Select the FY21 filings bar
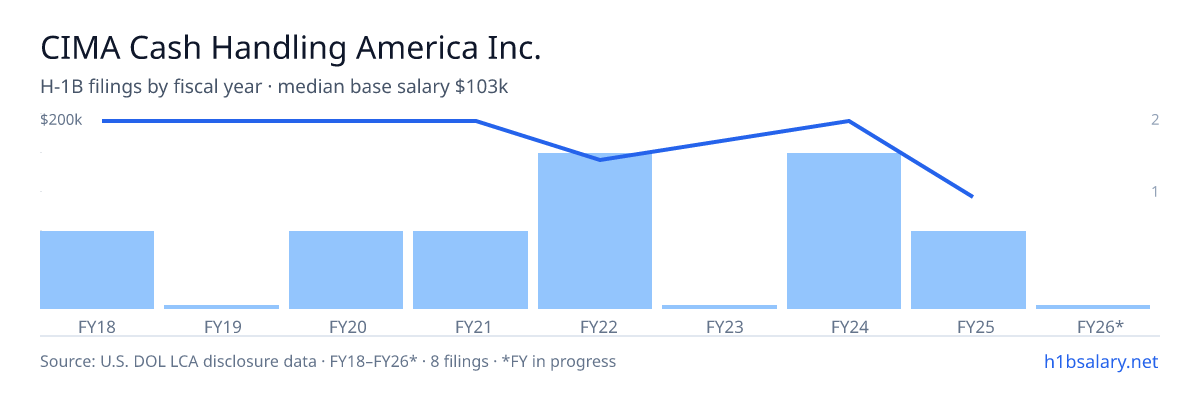 [x=470, y=270]
